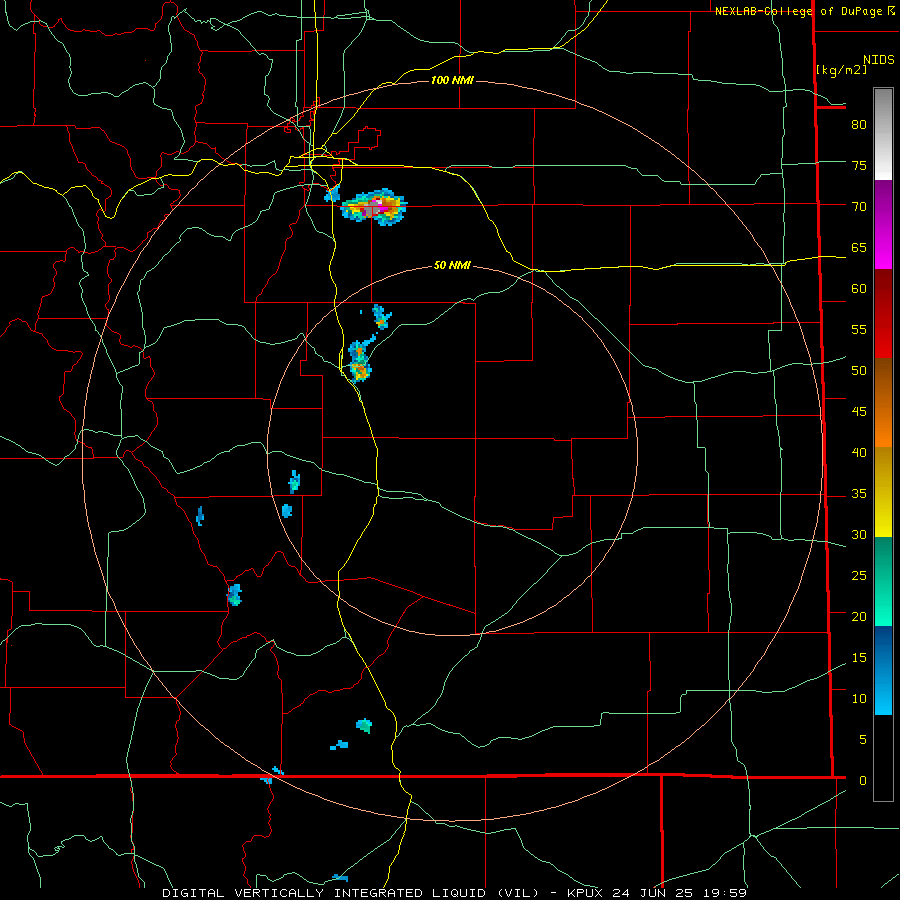Click the large storm cell with magenta core
Image resolution: width=900 pixels, height=900 pixels.
tap(374, 207)
